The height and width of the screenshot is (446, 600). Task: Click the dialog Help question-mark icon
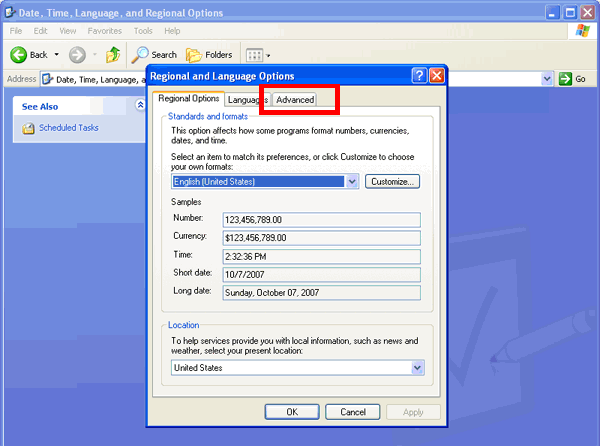pos(419,75)
